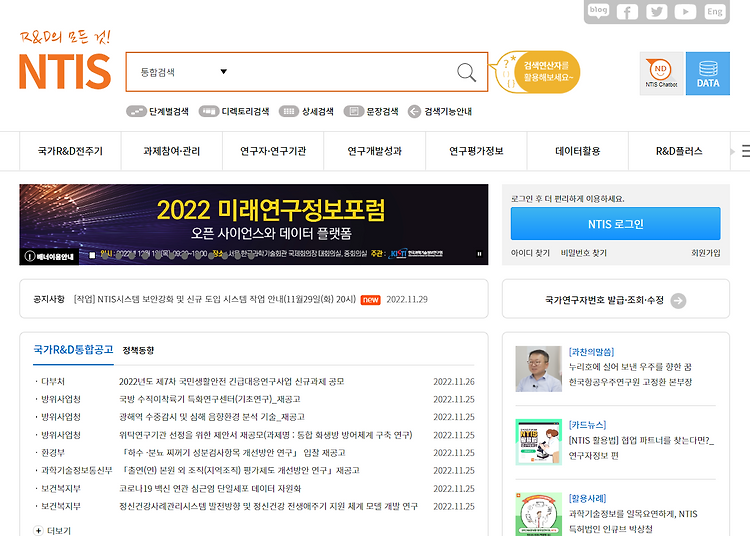This screenshot has height=536, width=750.
Task: Open 위탁연구기관 선정을 위한 제안서 재공모 row
Action: click(x=265, y=435)
